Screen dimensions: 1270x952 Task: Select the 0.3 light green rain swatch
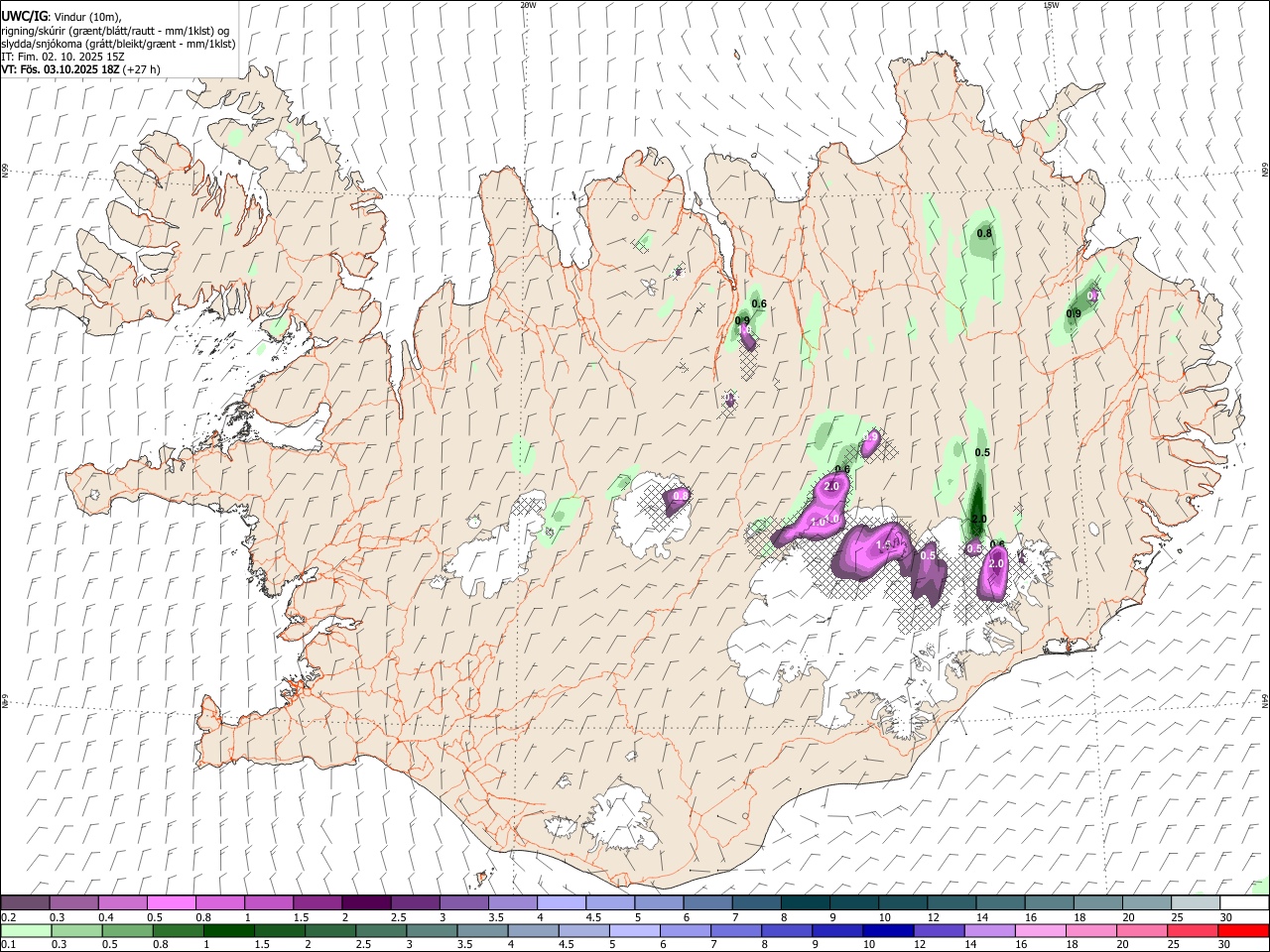click(74, 930)
